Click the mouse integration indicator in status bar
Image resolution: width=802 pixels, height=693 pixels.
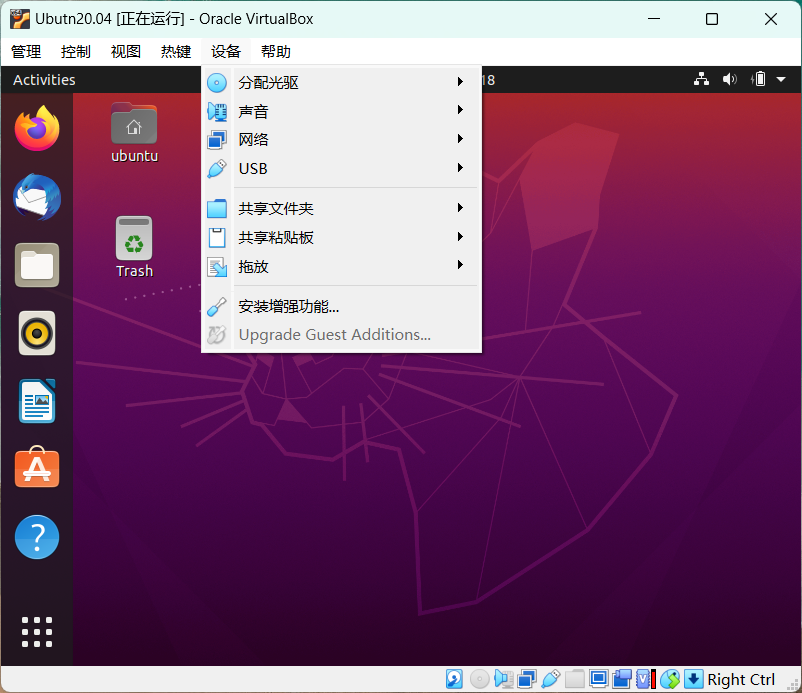coord(670,679)
